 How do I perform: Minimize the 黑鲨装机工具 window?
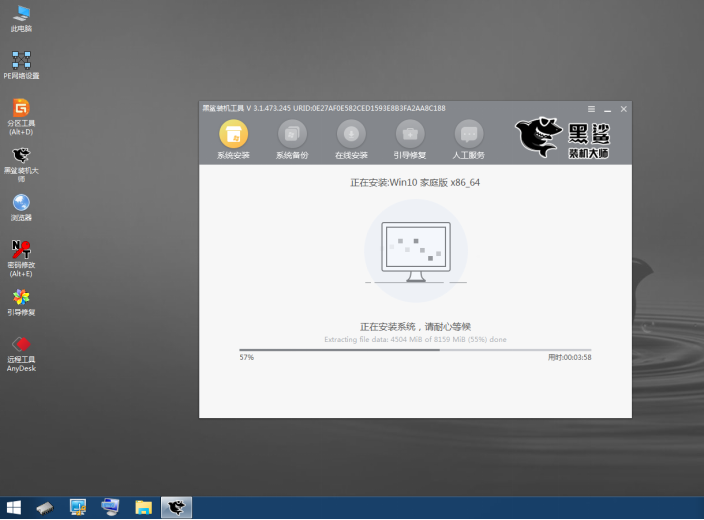pyautogui.click(x=607, y=108)
